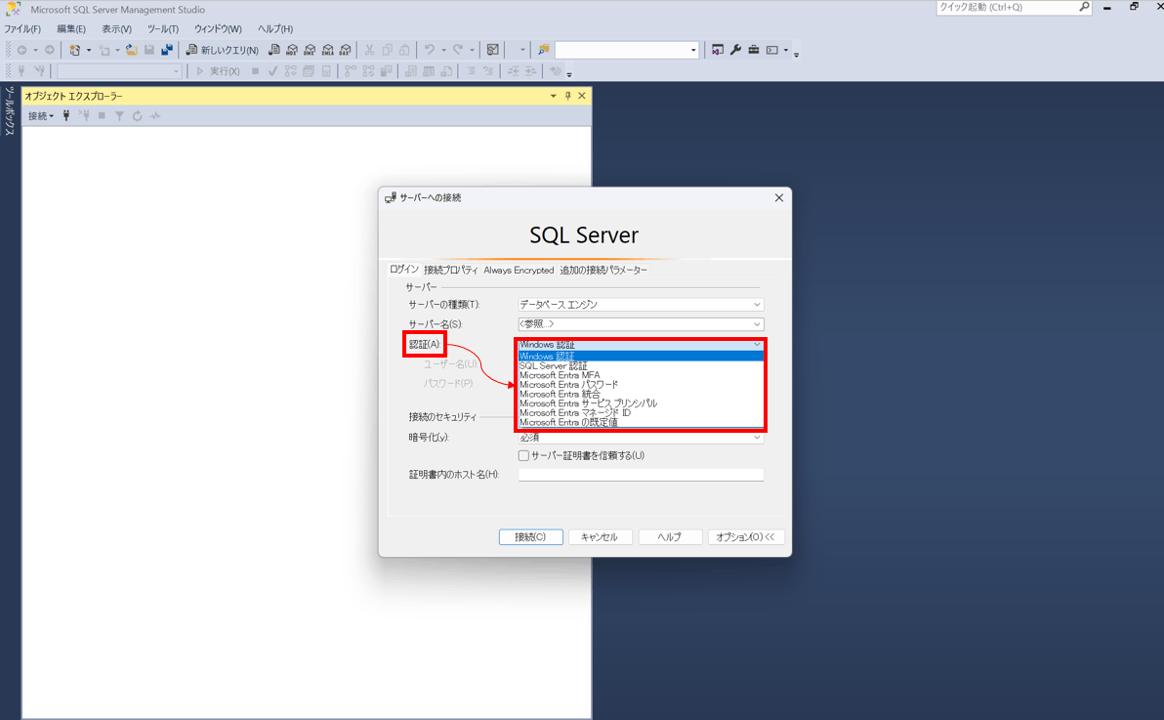Click the Undo arrow icon

point(429,50)
